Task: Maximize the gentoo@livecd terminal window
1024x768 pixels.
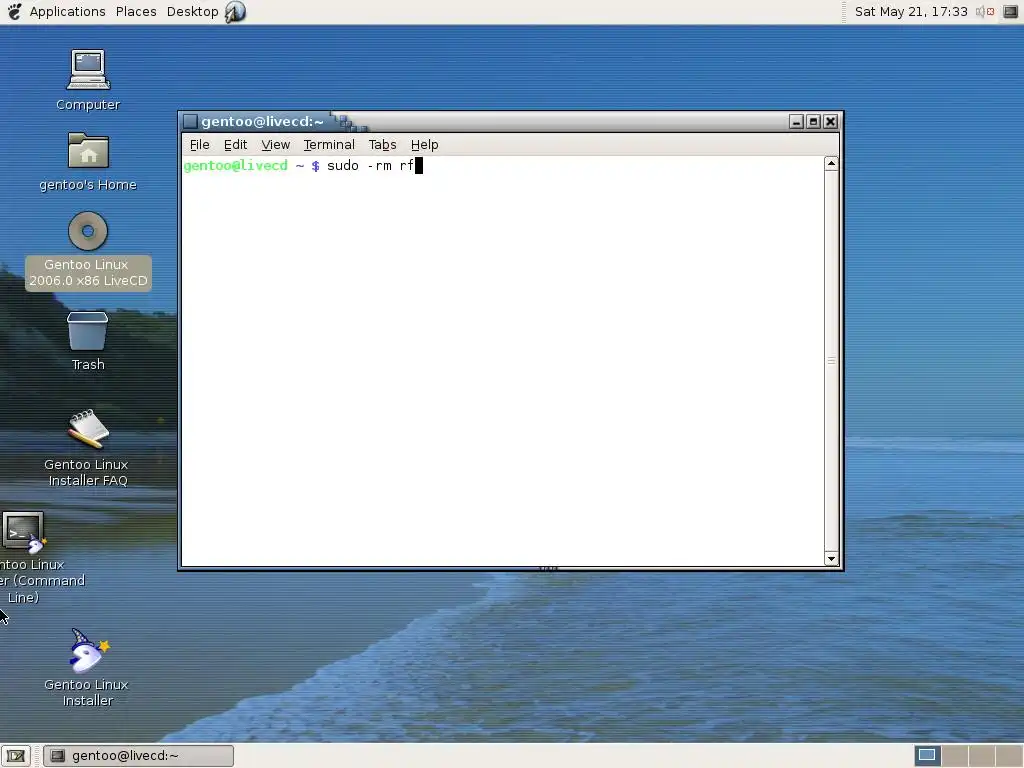Action: tap(813, 121)
